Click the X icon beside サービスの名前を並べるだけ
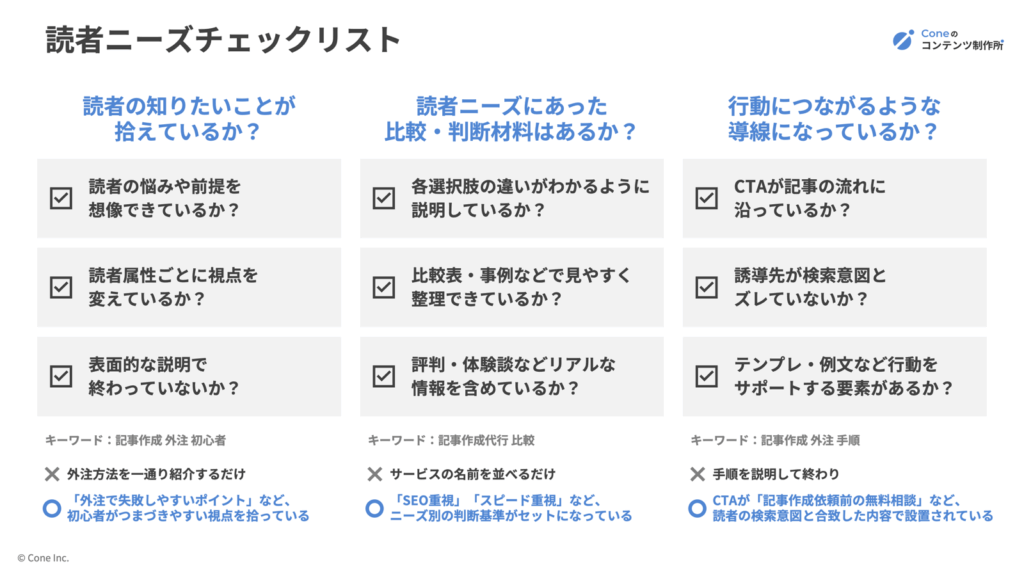Viewport: 1024px width, 576px height. click(375, 474)
